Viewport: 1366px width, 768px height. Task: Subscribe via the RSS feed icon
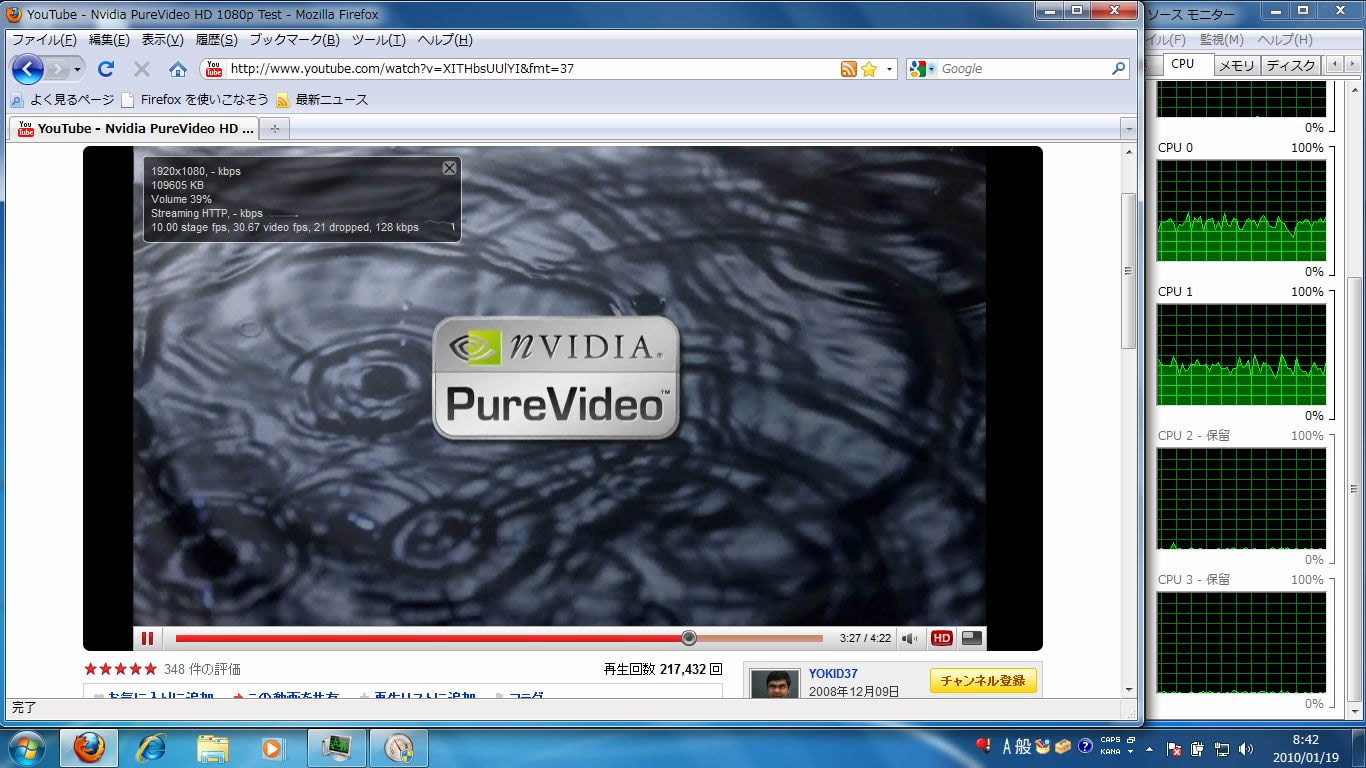tap(848, 69)
